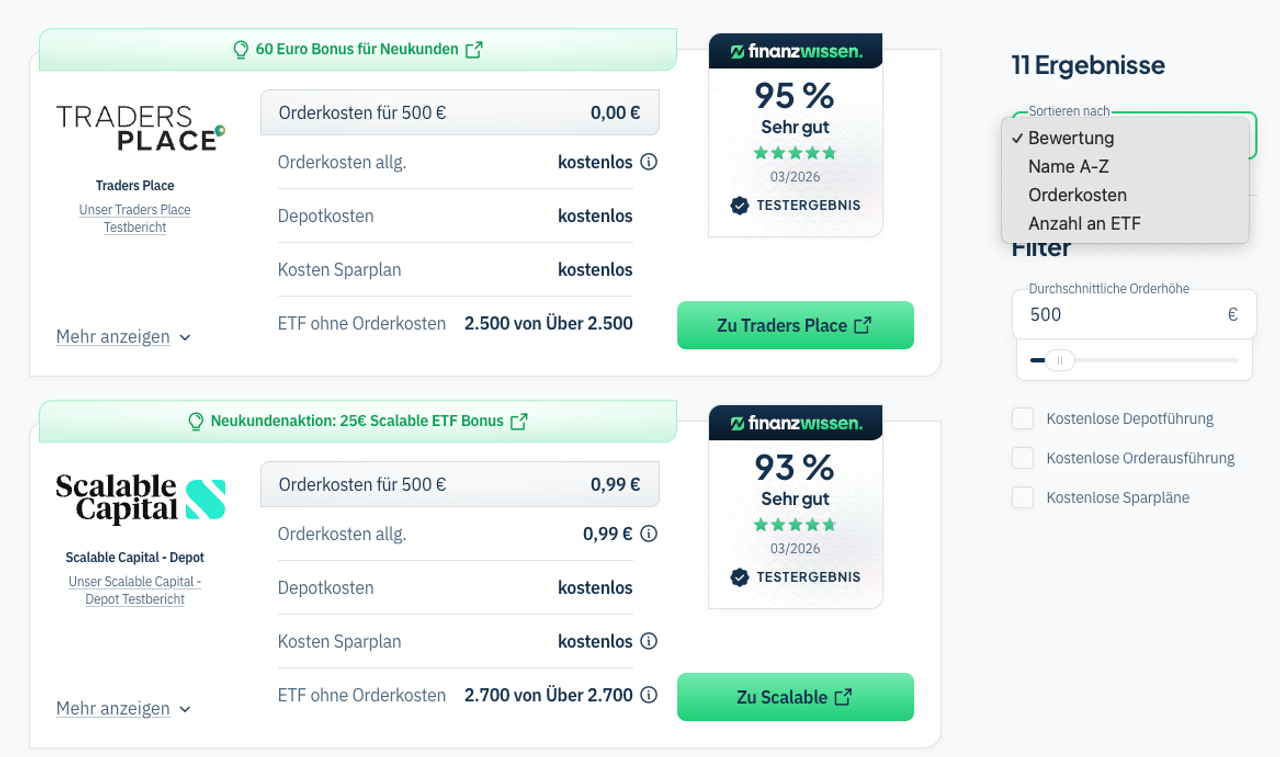This screenshot has width=1280, height=757.
Task: Click the order amount slider handle
Action: click(x=1060, y=360)
